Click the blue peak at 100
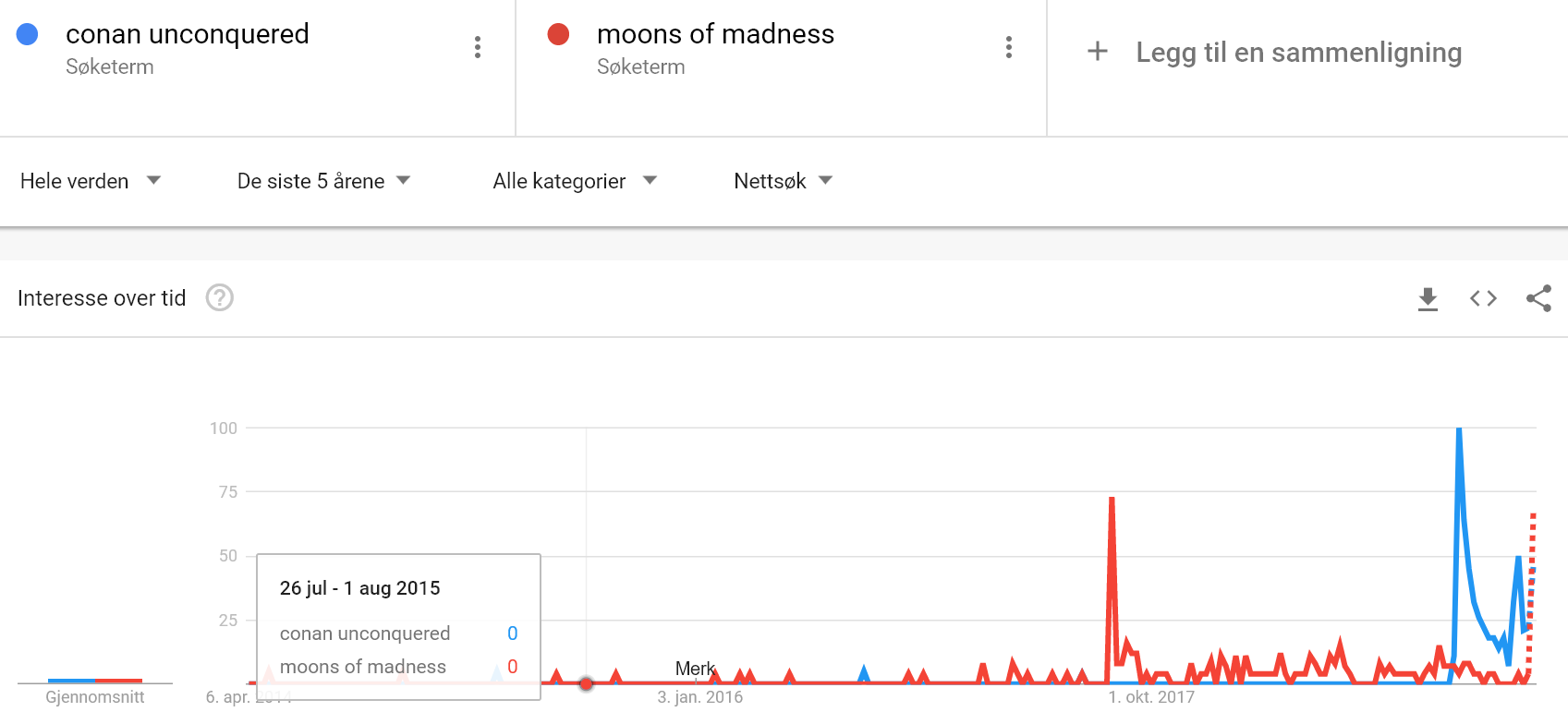 coord(1459,429)
